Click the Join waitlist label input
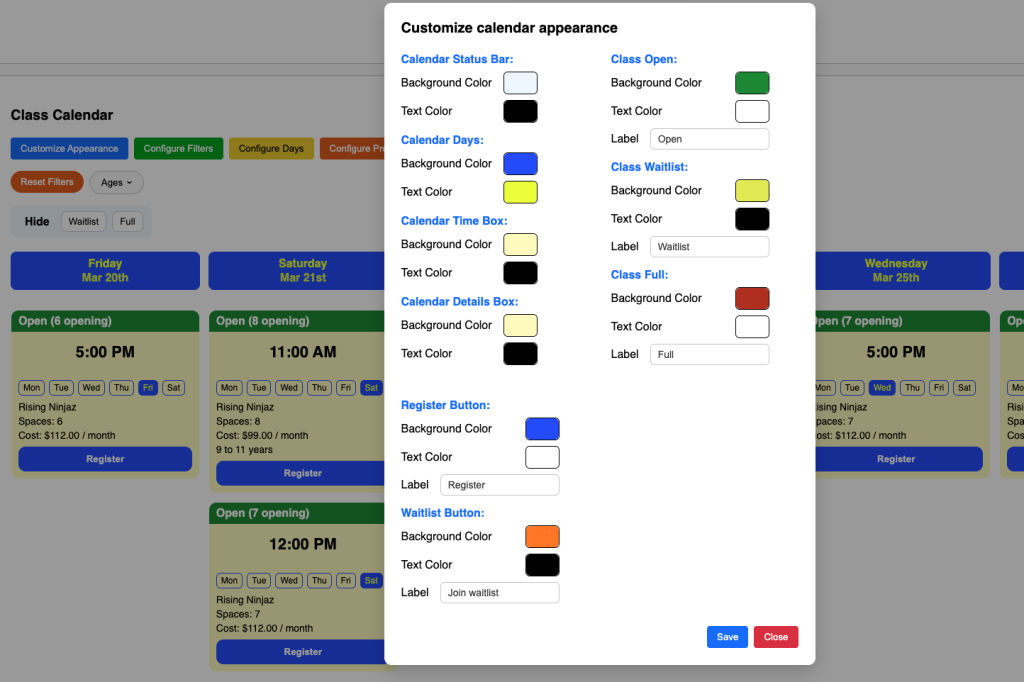Image resolution: width=1024 pixels, height=682 pixels. pyautogui.click(x=499, y=593)
